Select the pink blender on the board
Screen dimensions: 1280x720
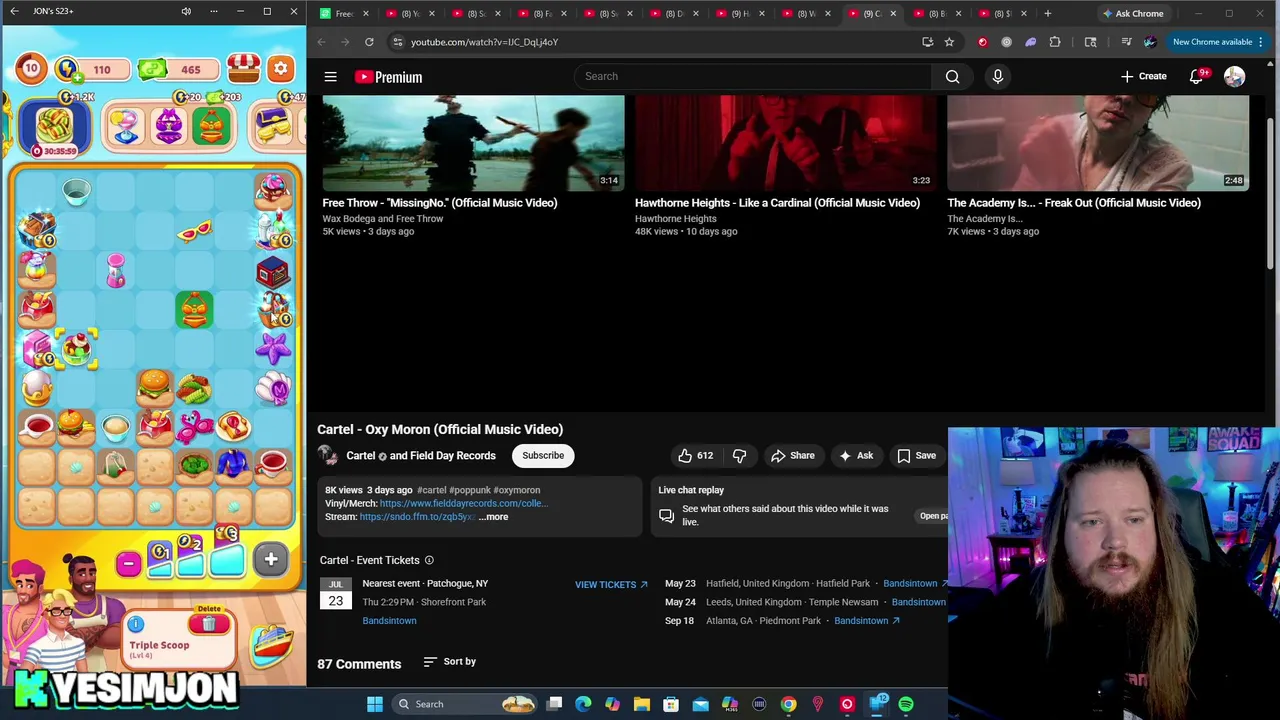coord(116,271)
